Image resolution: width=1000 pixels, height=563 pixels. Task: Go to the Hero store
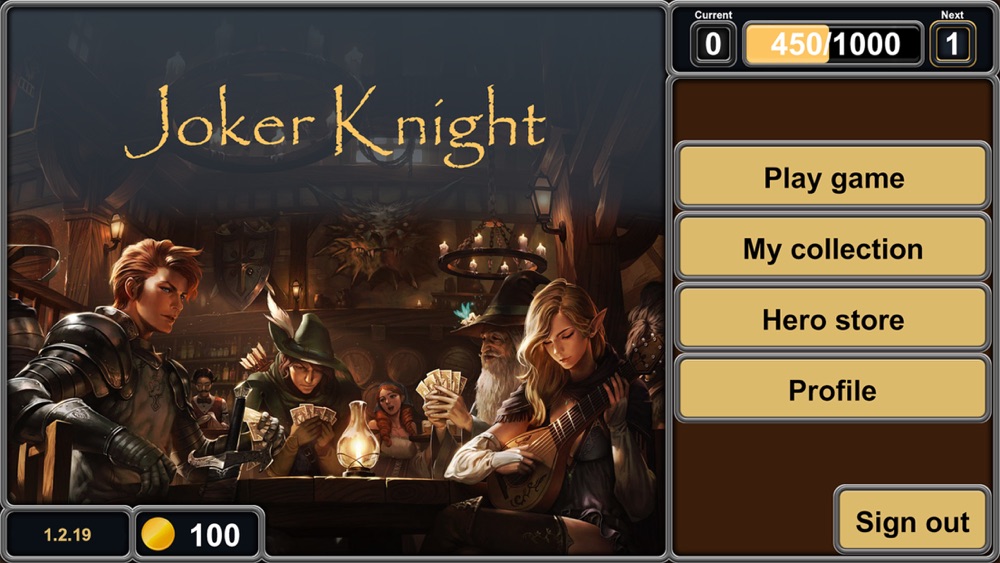click(833, 319)
